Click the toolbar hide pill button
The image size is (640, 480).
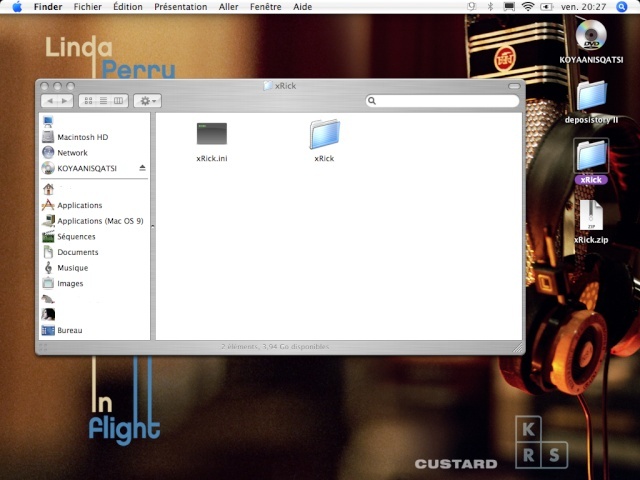(x=514, y=86)
